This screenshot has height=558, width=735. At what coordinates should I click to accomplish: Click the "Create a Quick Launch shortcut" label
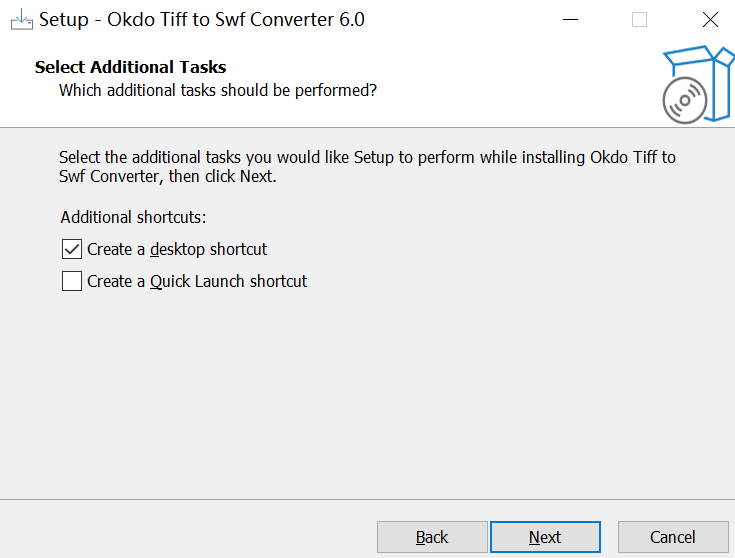[x=197, y=281]
